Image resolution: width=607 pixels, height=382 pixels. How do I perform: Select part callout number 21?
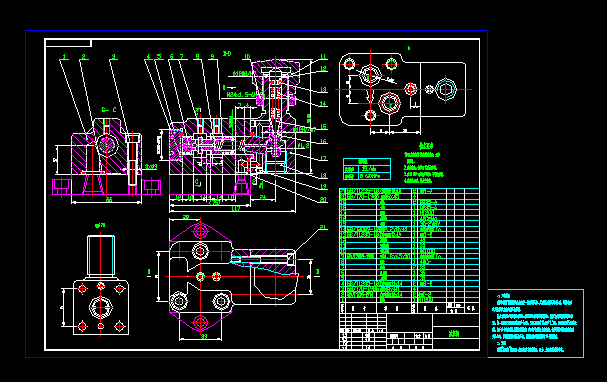click(323, 227)
